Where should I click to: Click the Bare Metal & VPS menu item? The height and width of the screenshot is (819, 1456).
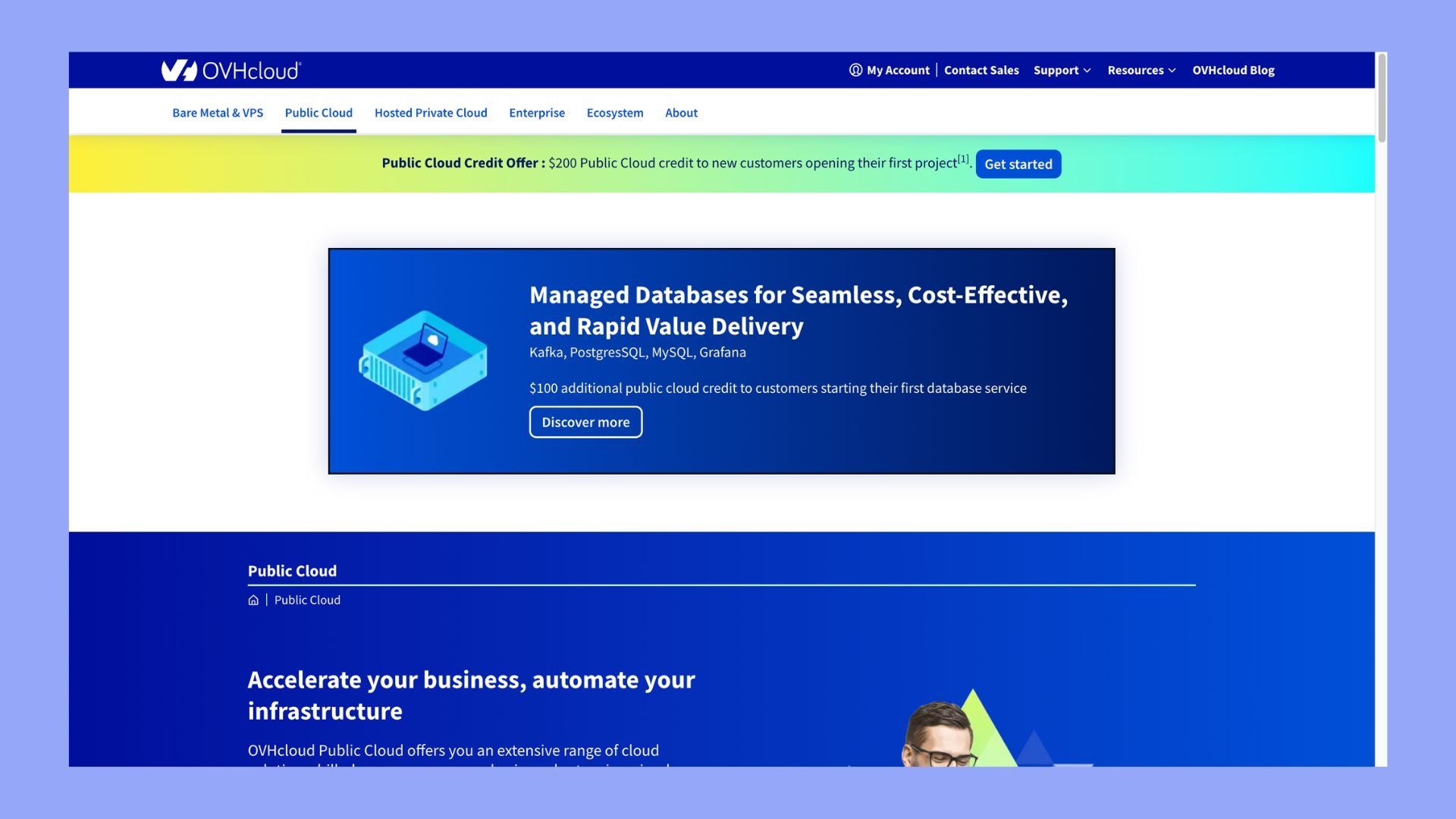217,111
